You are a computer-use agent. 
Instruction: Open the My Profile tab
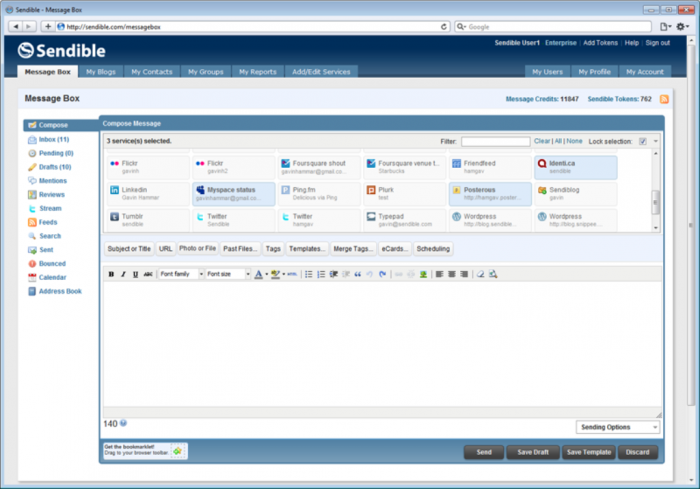pos(595,71)
